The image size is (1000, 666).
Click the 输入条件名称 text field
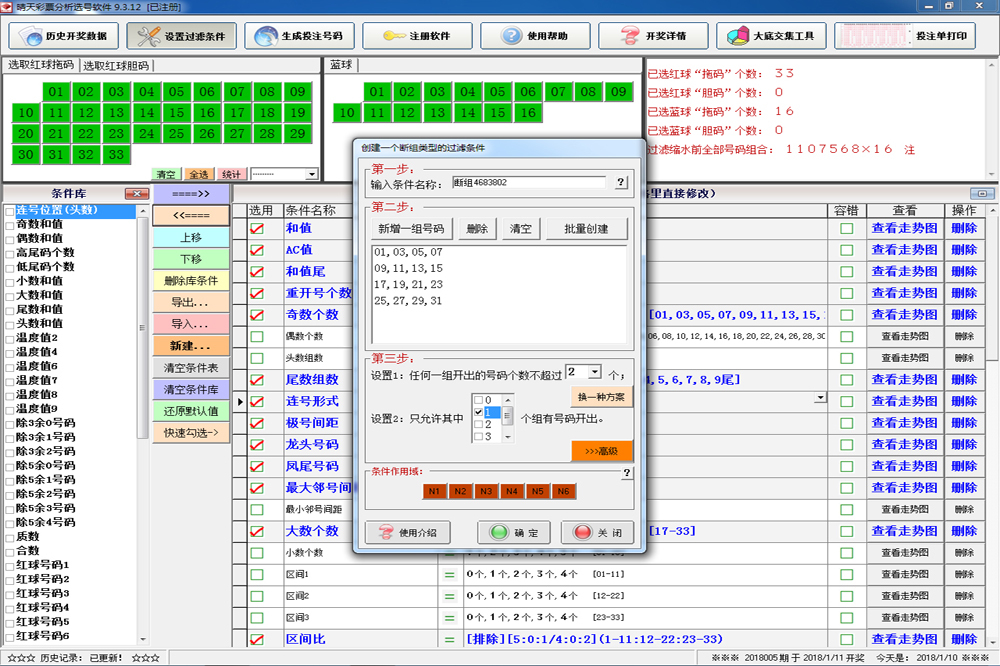pyautogui.click(x=529, y=182)
